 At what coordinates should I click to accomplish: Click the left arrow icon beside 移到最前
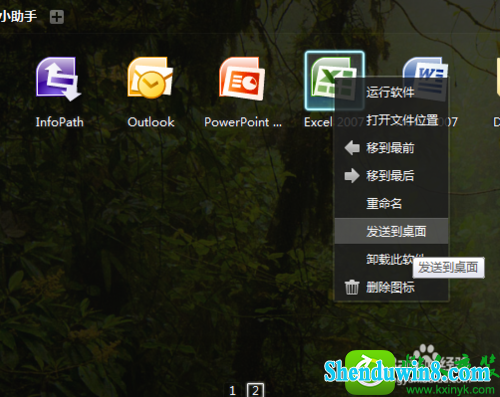point(352,148)
